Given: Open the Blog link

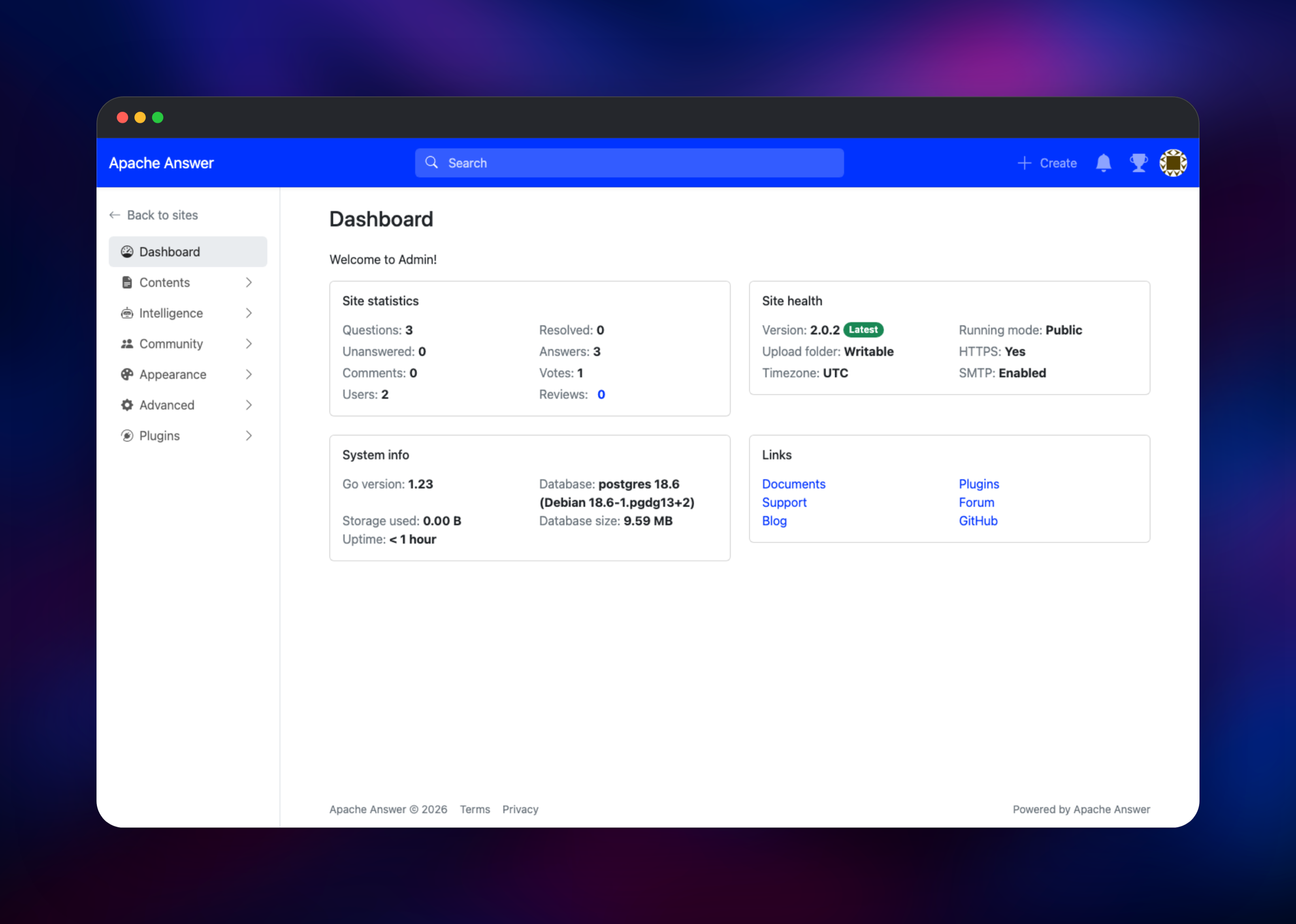Looking at the screenshot, I should coord(774,521).
